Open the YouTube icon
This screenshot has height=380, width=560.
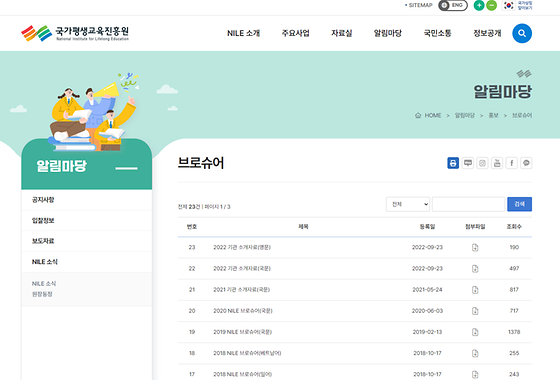497,163
